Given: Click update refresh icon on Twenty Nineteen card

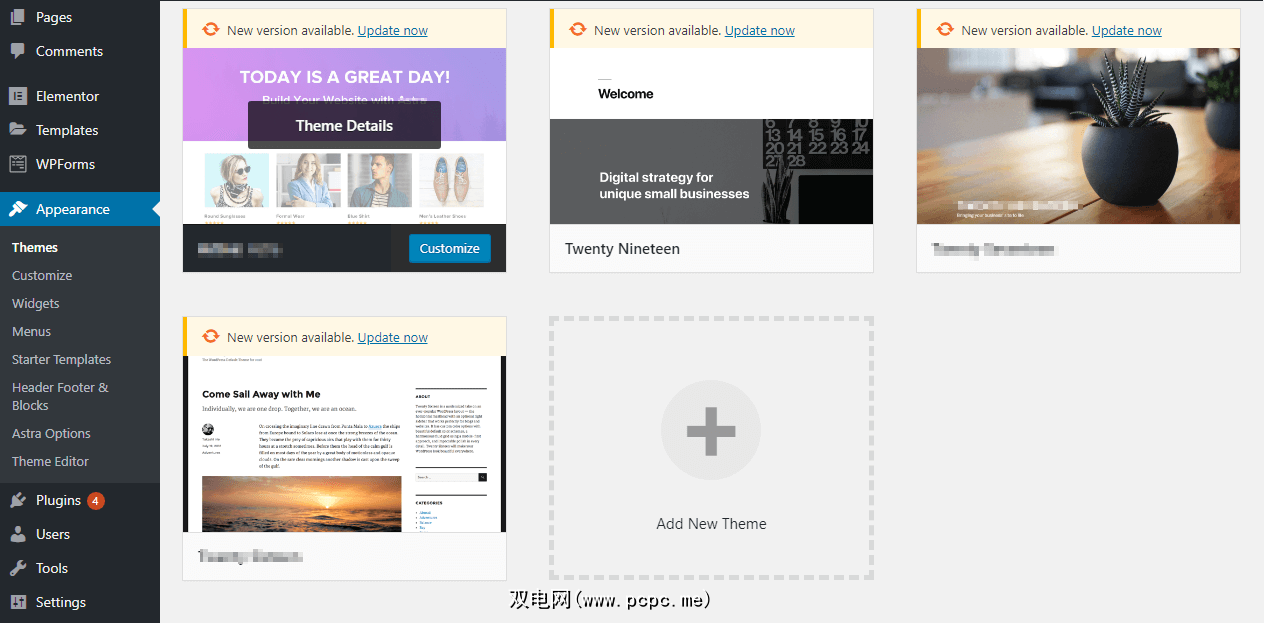Looking at the screenshot, I should click(x=578, y=30).
